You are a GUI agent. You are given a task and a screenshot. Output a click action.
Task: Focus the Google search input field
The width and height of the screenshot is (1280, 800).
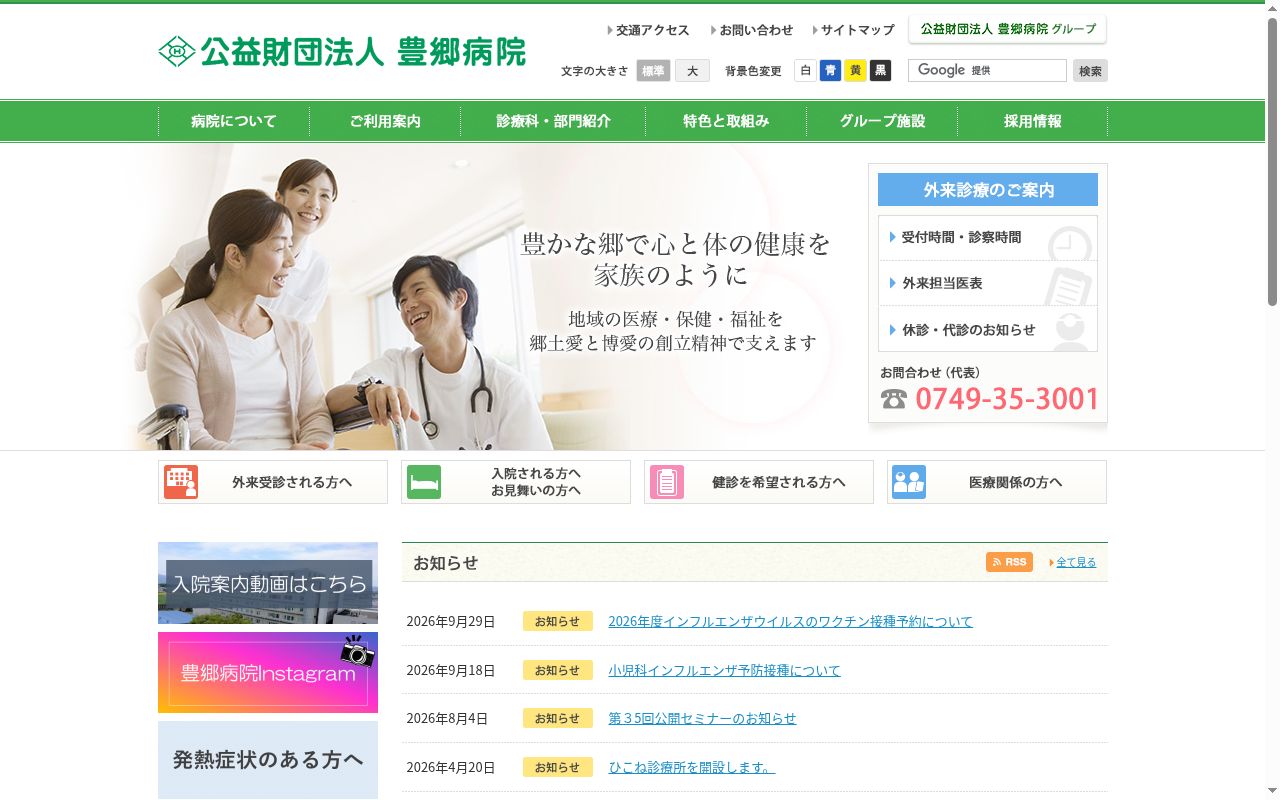point(987,70)
